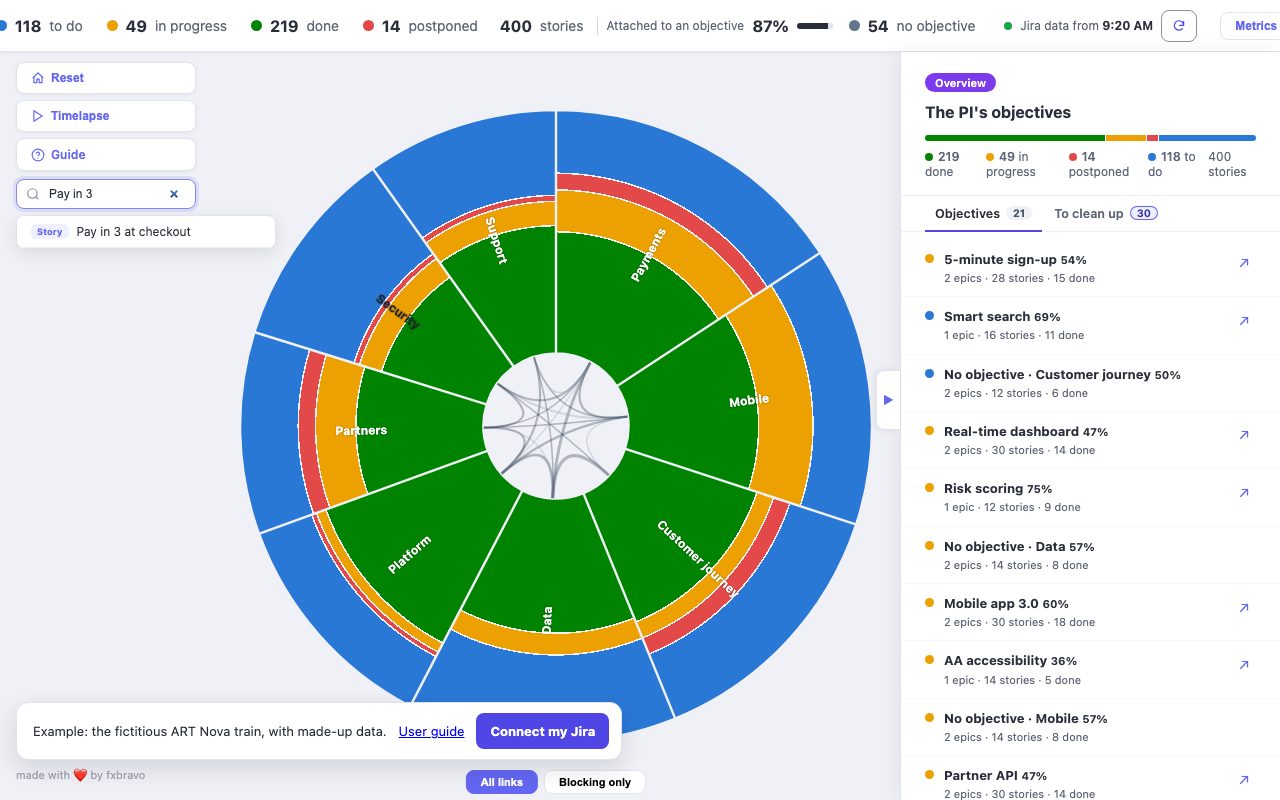Open the To clean up tab
This screenshot has width=1280, height=800.
click(x=1106, y=213)
